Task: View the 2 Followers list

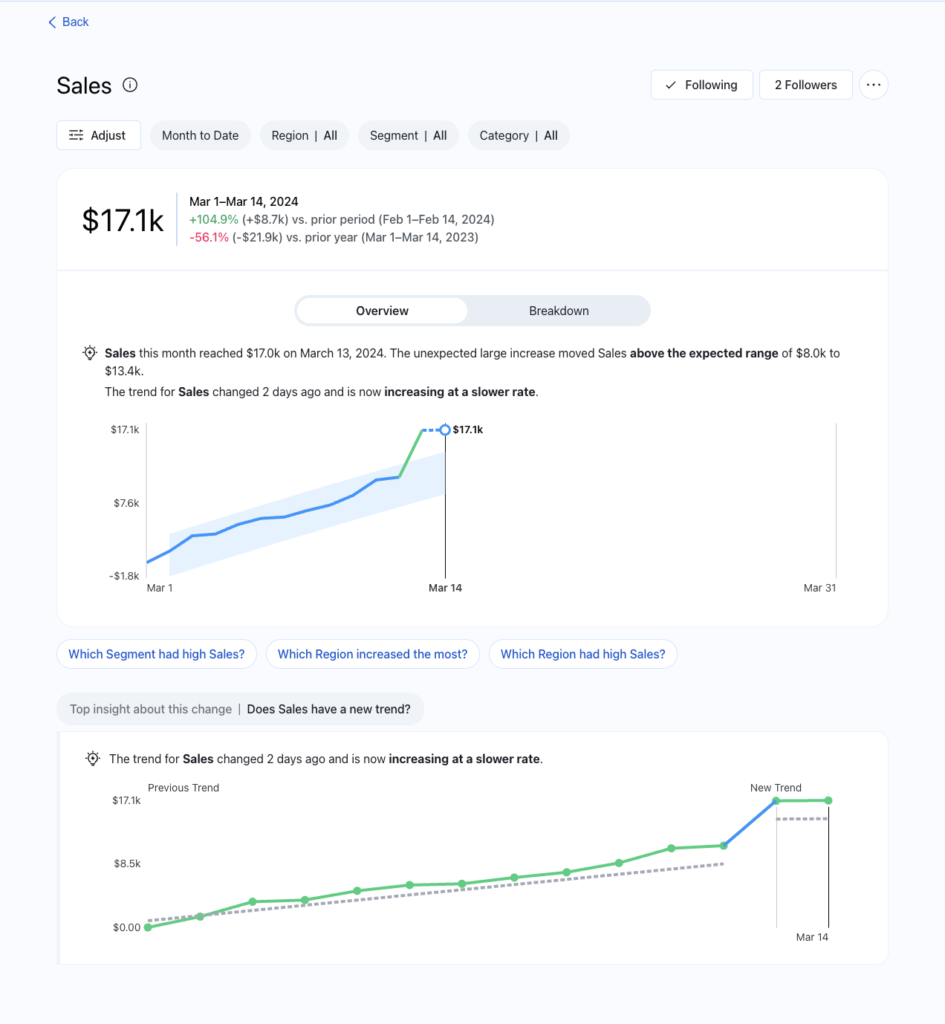Action: point(805,85)
